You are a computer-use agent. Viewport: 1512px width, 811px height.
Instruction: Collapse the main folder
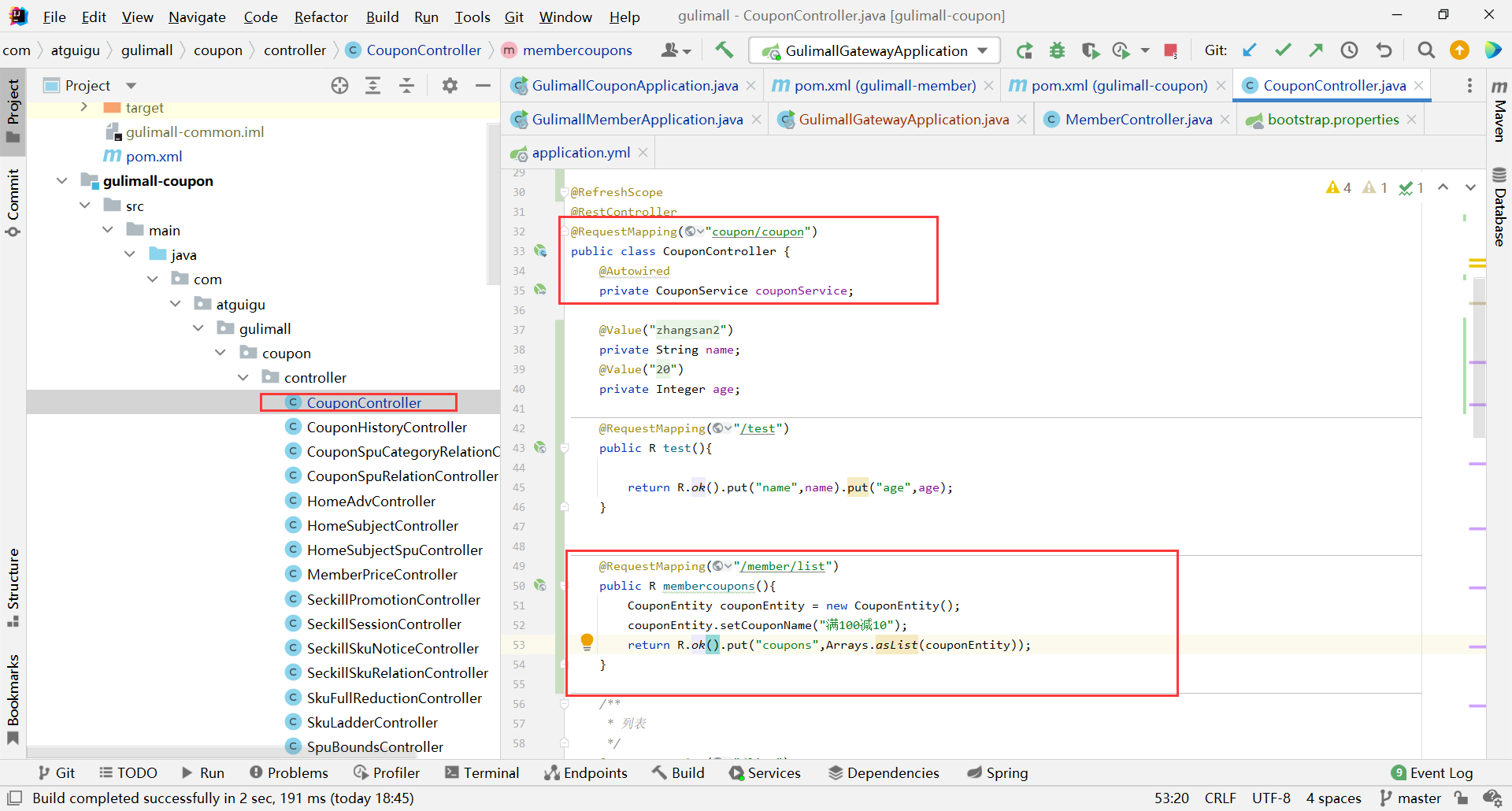(108, 230)
